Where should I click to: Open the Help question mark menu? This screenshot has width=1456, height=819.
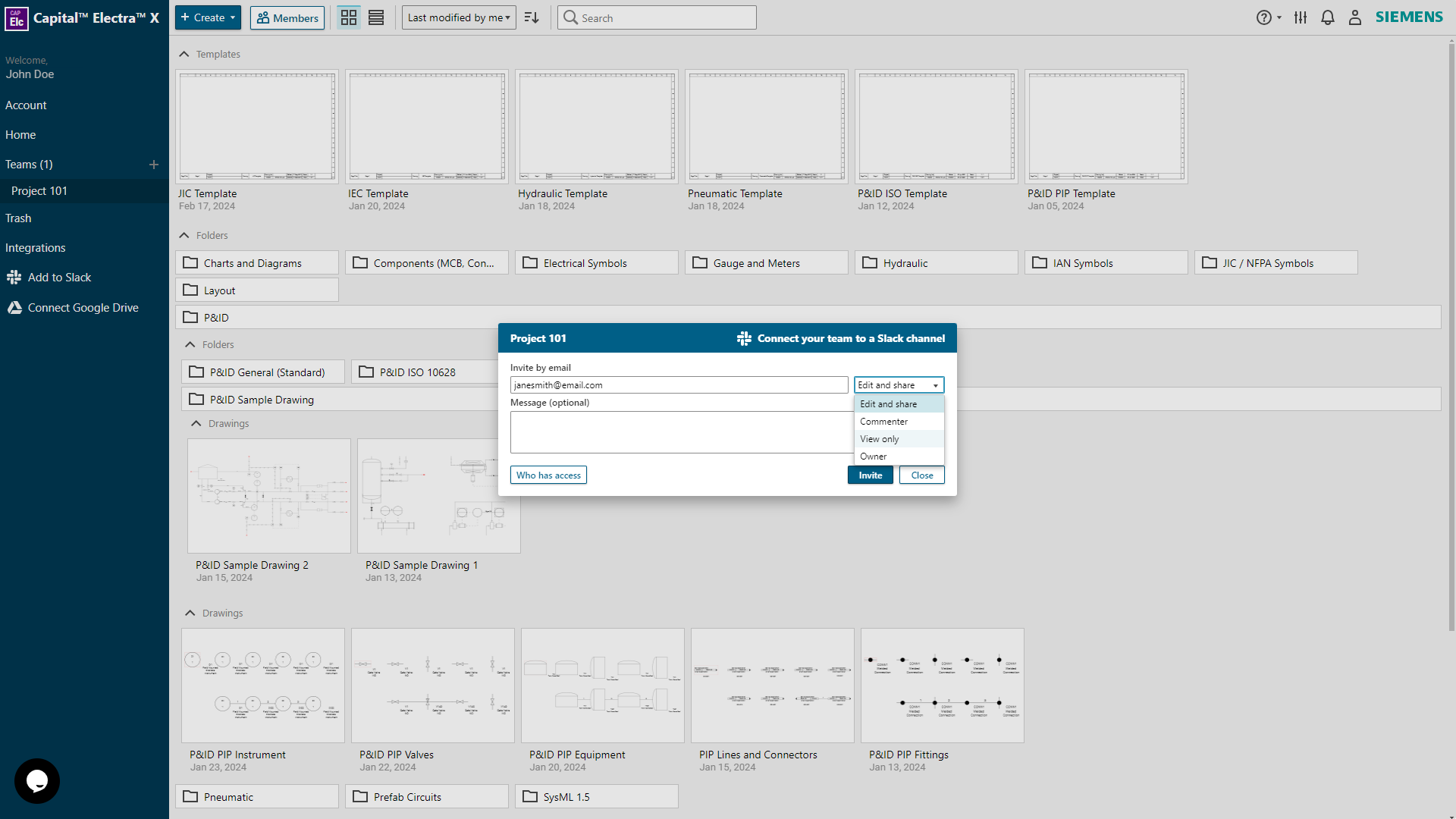[x=1263, y=17]
